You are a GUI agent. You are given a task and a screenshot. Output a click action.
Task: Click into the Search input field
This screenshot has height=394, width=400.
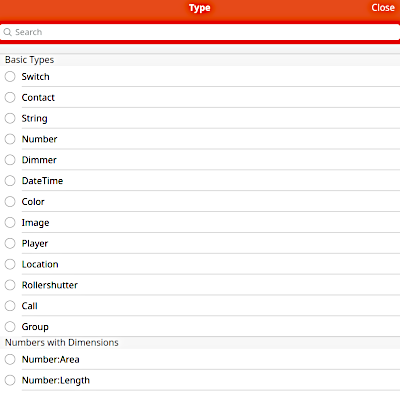pos(200,32)
